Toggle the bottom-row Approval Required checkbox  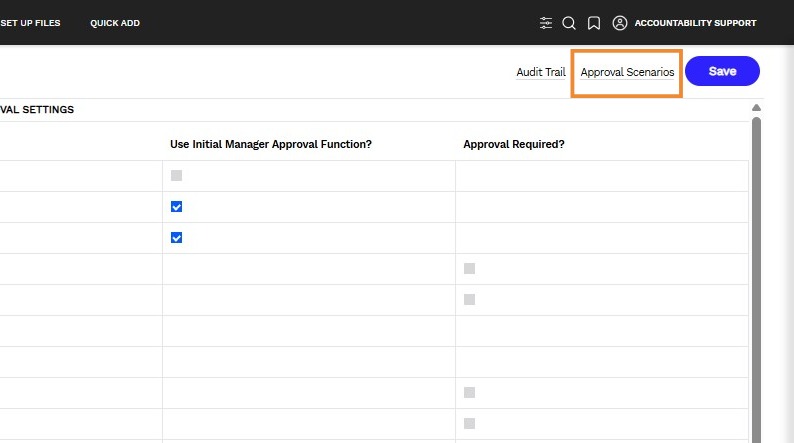tap(469, 423)
